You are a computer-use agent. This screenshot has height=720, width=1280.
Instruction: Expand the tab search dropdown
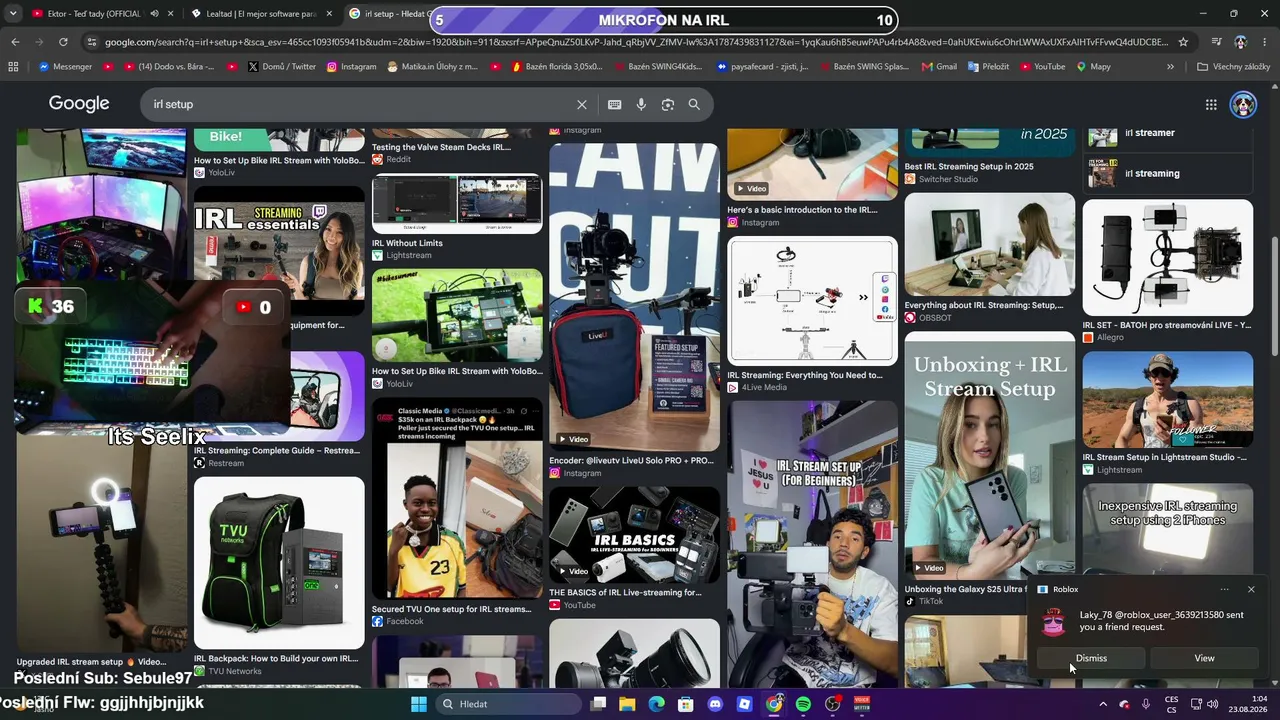13,14
